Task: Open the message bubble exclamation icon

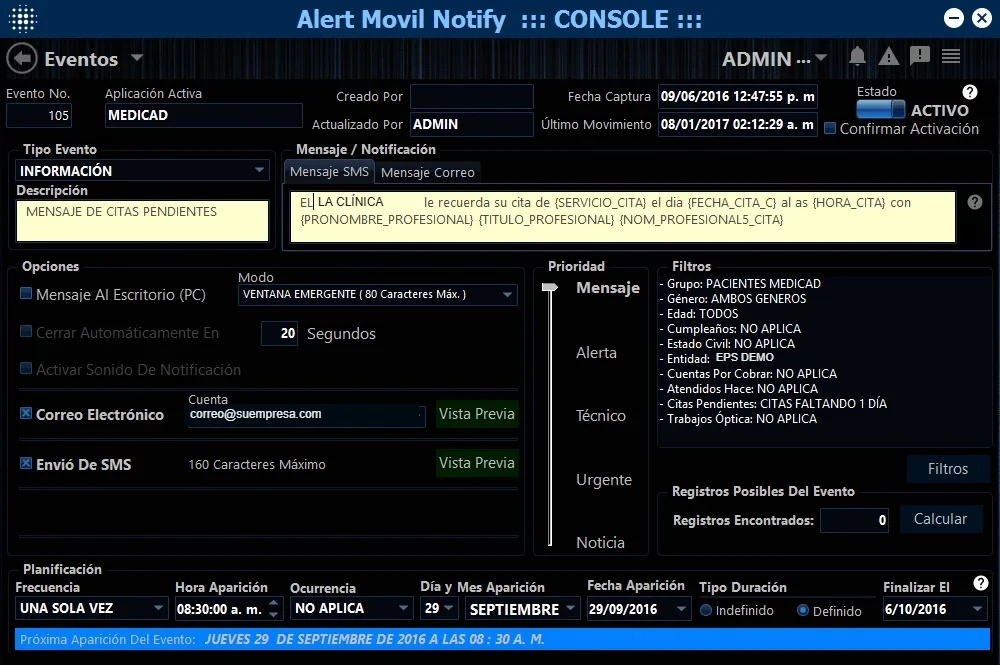Action: (919, 56)
